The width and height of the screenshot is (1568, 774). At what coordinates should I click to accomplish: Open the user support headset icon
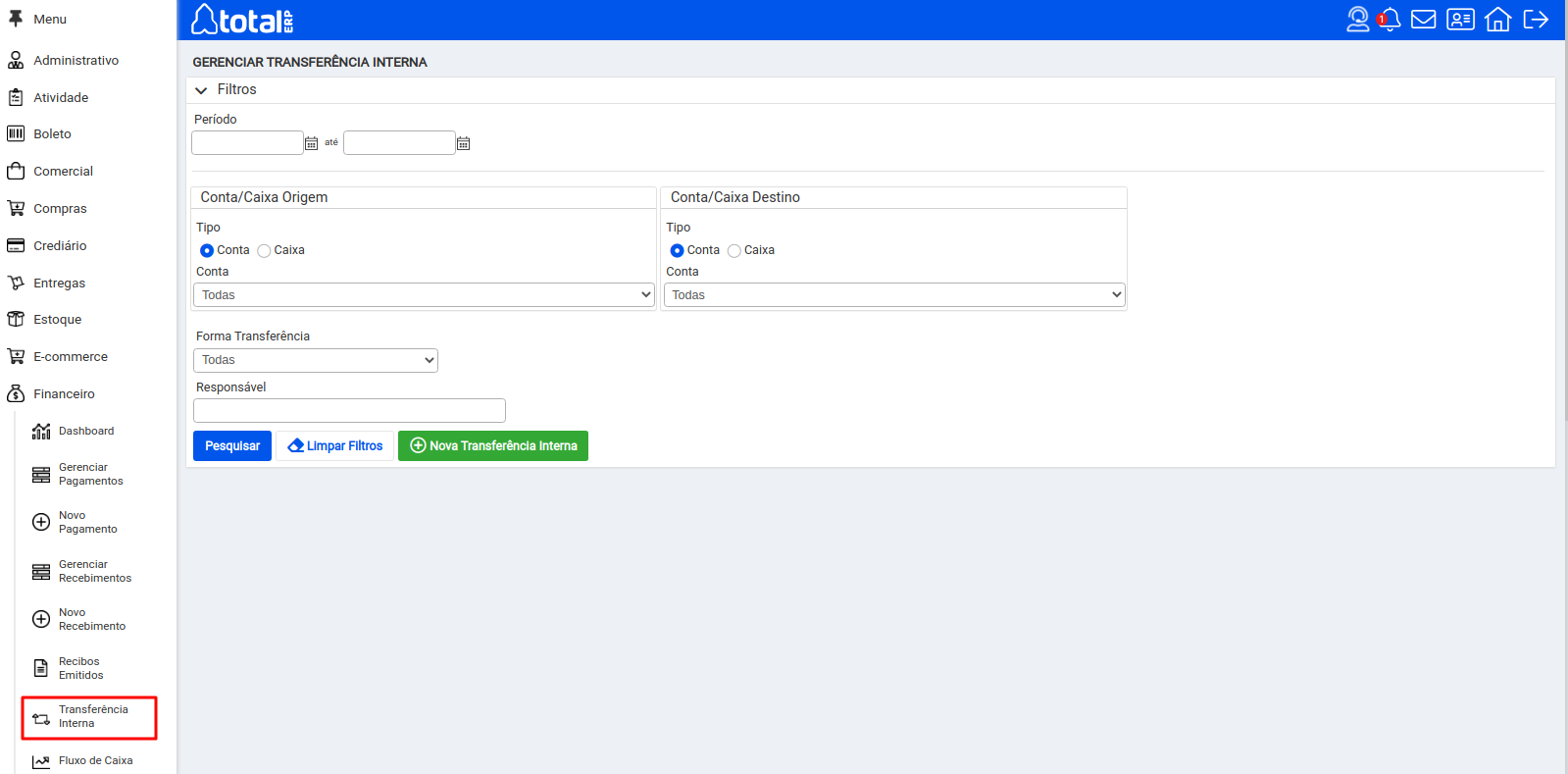(1357, 20)
